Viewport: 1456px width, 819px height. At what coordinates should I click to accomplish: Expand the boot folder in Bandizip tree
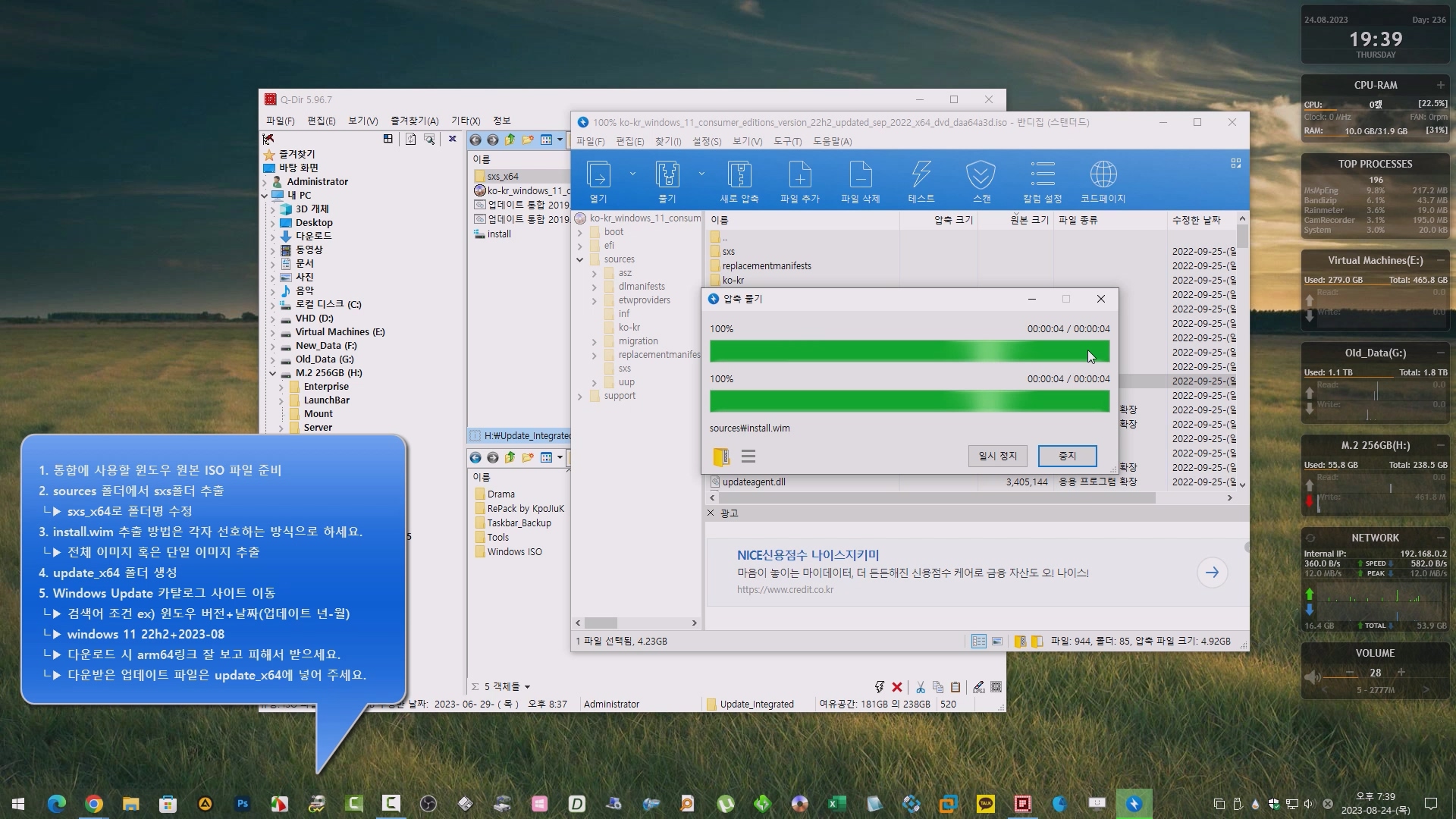coord(580,232)
